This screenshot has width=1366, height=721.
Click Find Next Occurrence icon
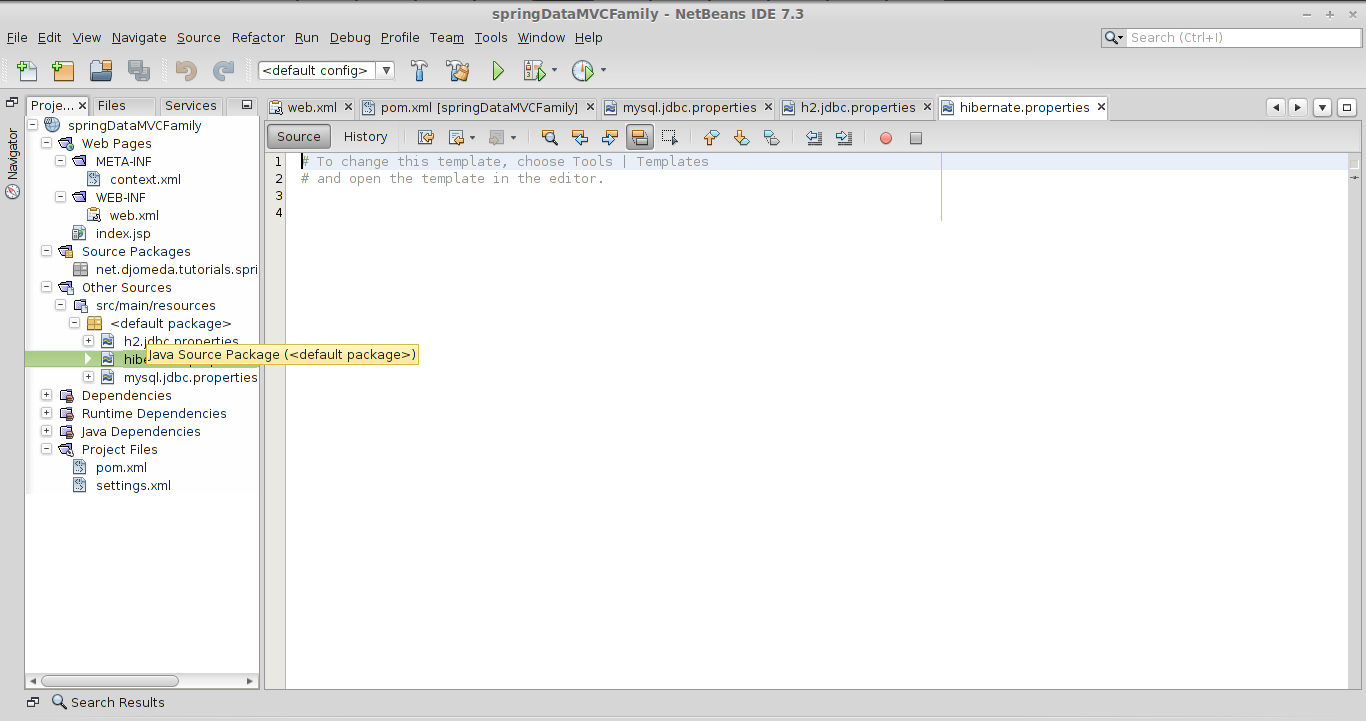tap(609, 138)
